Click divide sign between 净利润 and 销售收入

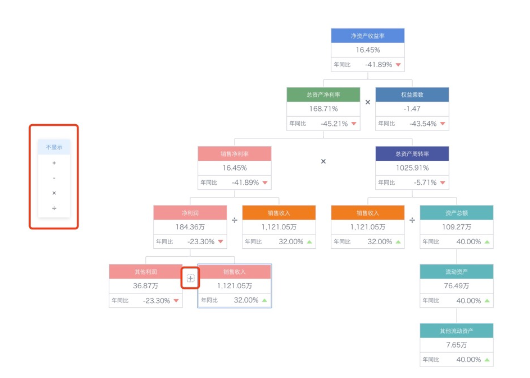[x=235, y=220]
